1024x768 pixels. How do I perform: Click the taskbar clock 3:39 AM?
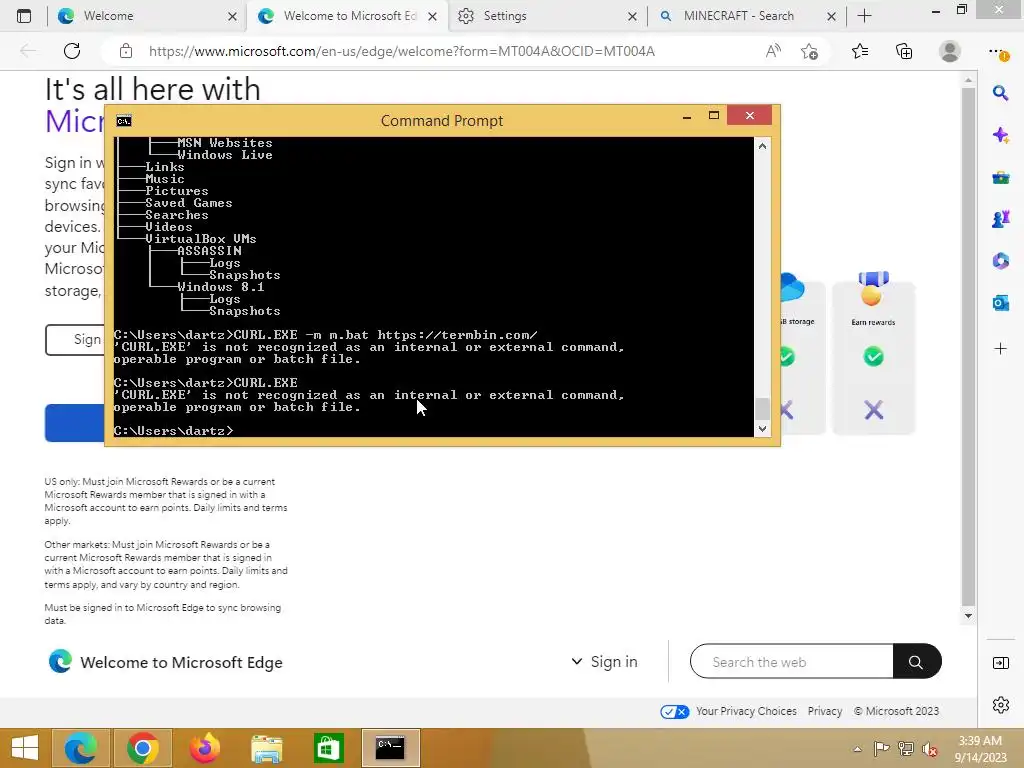tap(980, 741)
